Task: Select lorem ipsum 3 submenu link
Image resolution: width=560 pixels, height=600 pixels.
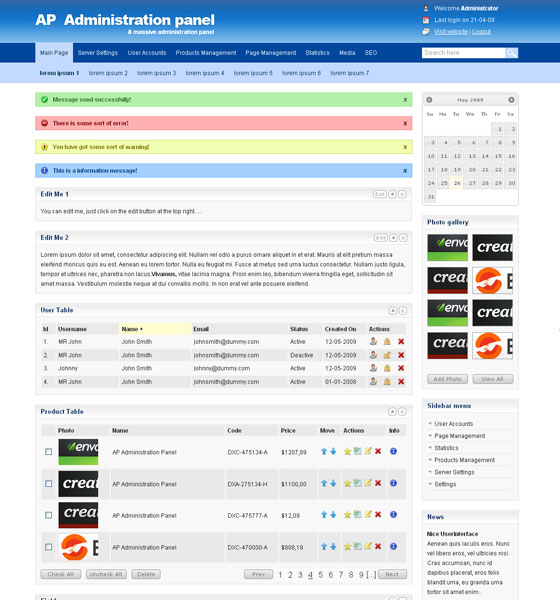Action: [157, 73]
